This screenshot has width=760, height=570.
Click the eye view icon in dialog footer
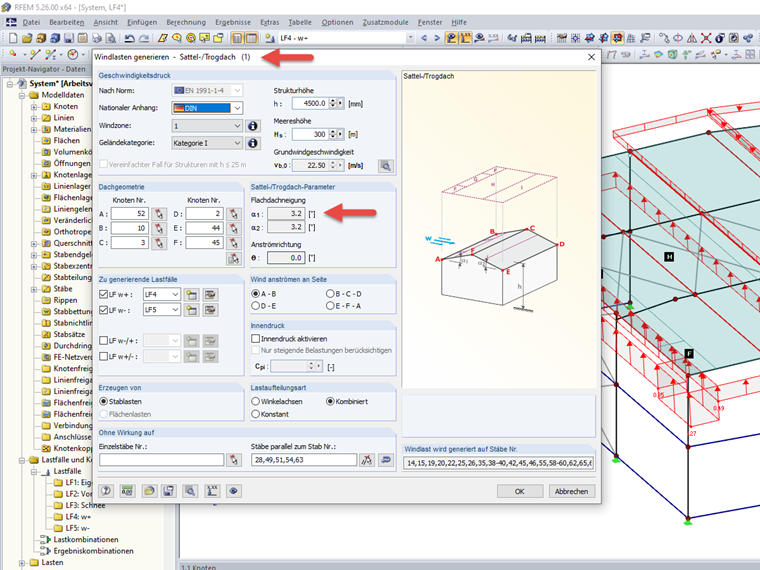233,491
